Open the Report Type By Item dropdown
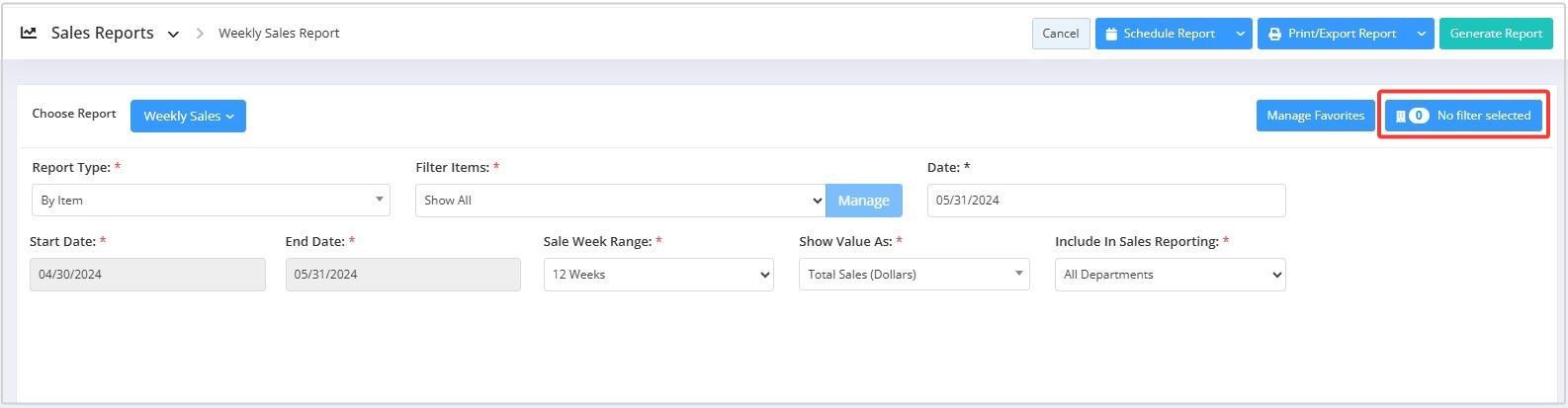 tap(211, 201)
